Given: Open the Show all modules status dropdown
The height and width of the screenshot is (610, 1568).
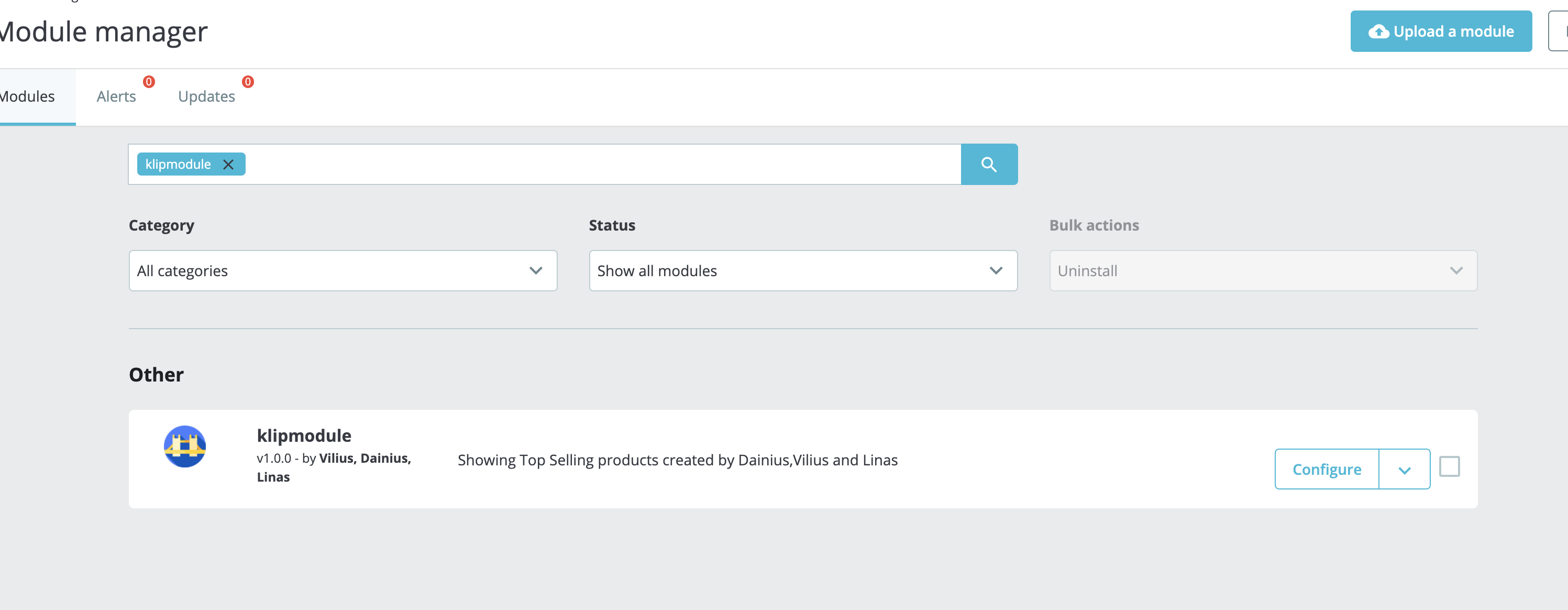Looking at the screenshot, I should pyautogui.click(x=802, y=270).
